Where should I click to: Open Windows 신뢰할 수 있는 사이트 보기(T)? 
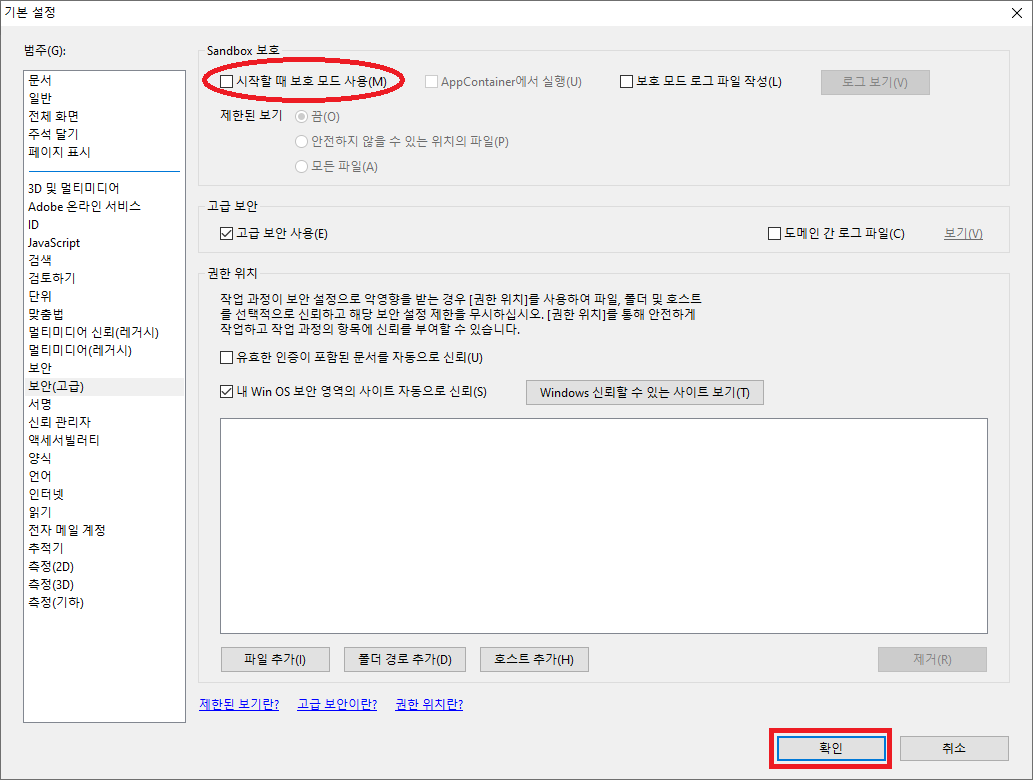644,391
